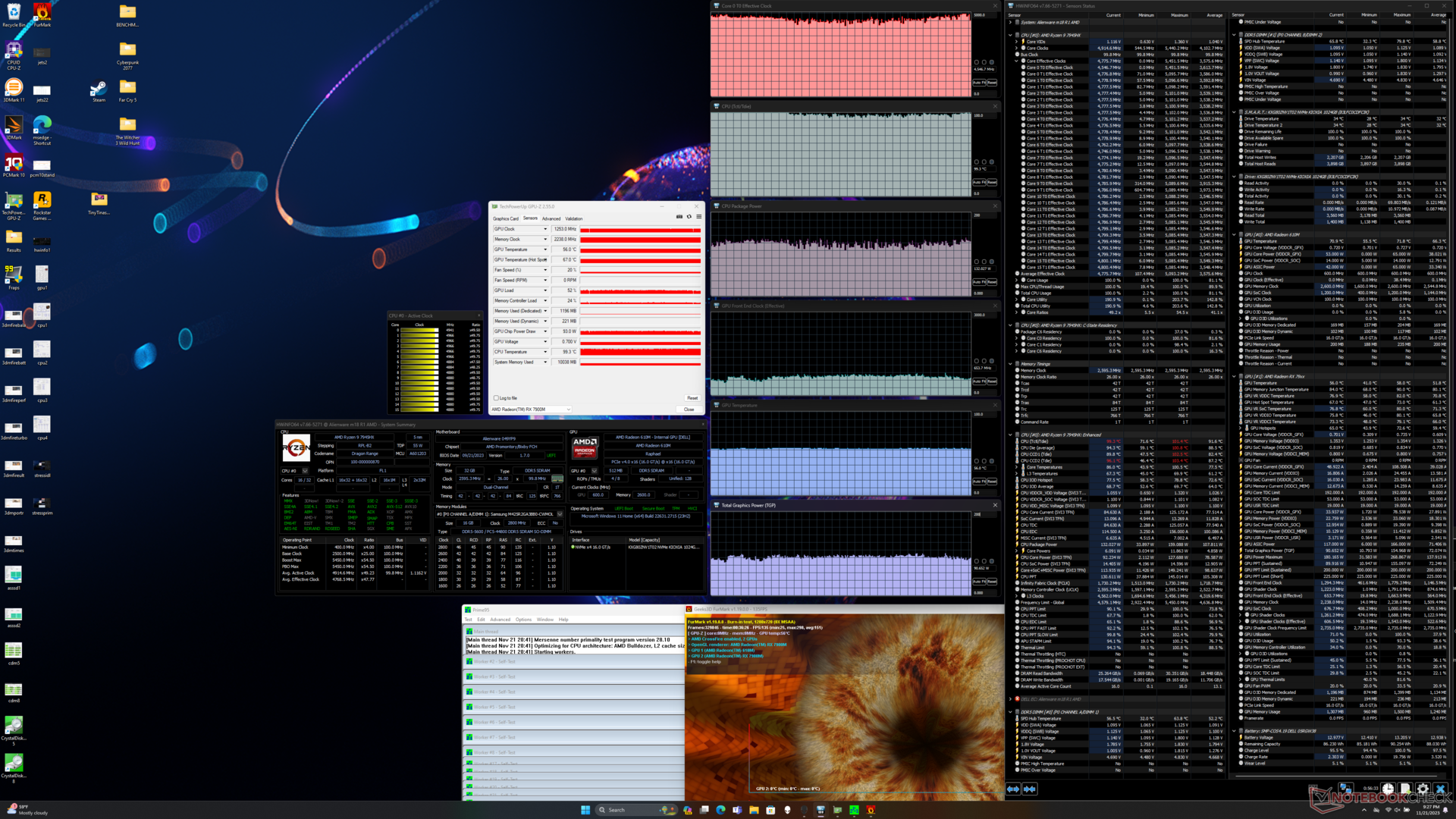This screenshot has height=819, width=1456.
Task: Expand the GPU Load sensor dropdown
Action: click(x=544, y=290)
